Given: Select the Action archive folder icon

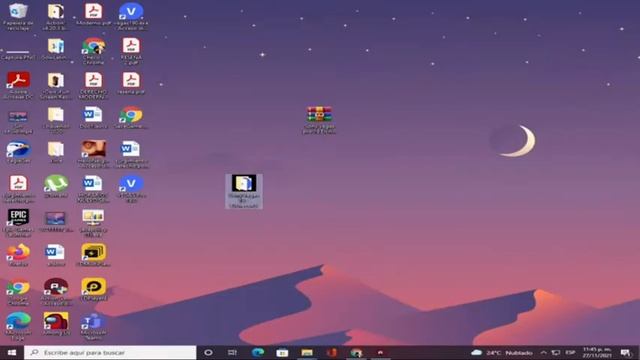Looking at the screenshot, I should pyautogui.click(x=56, y=17).
